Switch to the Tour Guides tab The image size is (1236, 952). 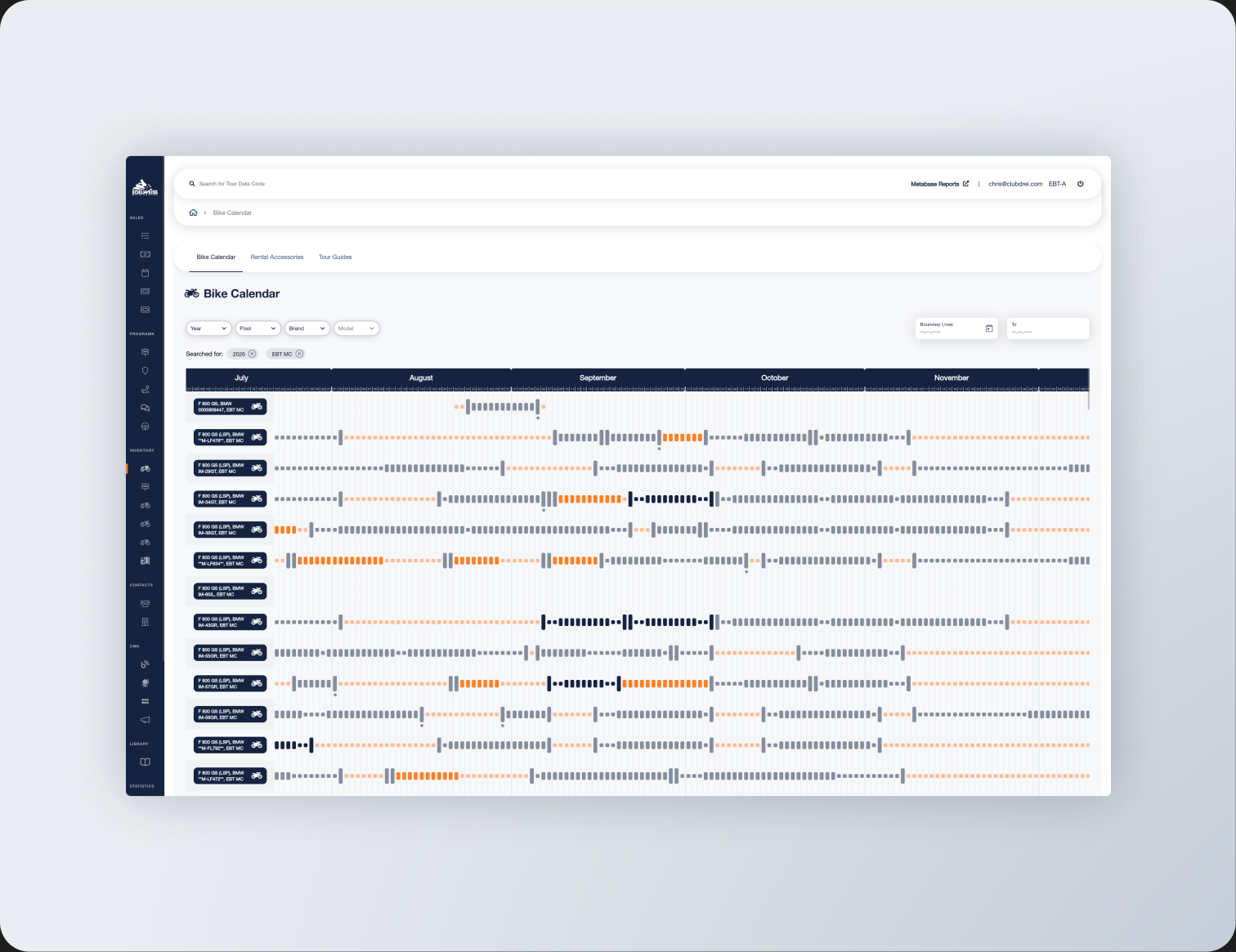tap(335, 257)
